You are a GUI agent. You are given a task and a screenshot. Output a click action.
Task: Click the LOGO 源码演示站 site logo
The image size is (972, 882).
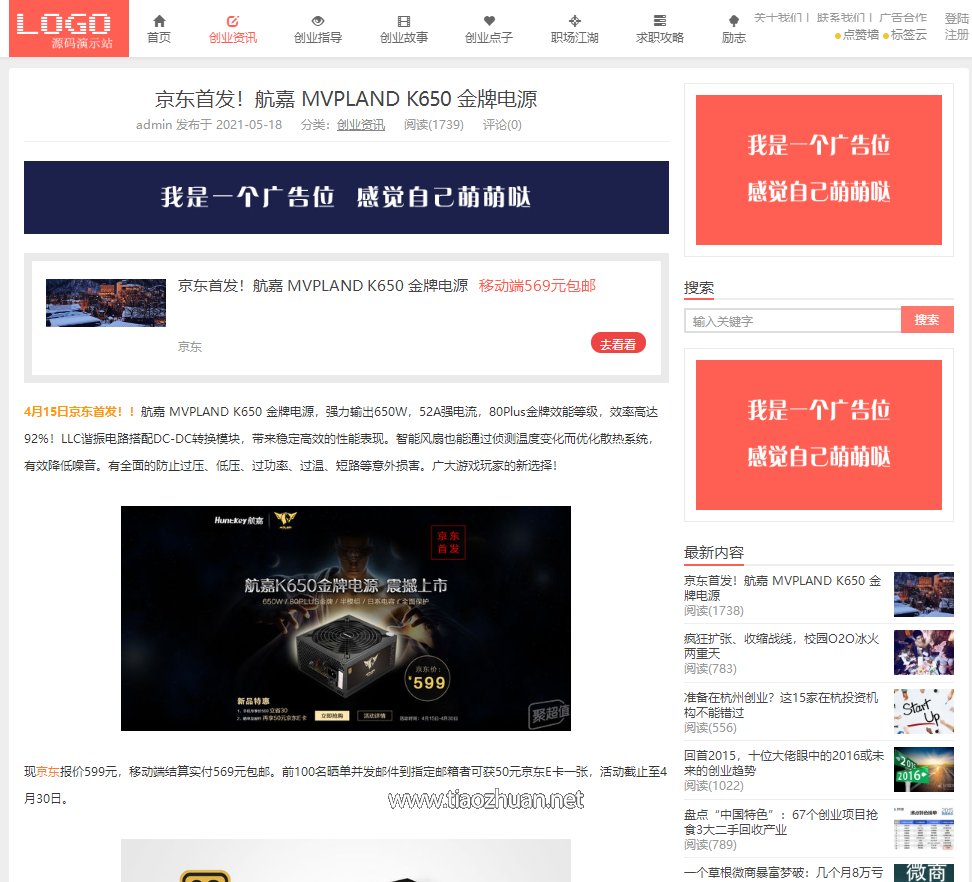click(x=69, y=29)
